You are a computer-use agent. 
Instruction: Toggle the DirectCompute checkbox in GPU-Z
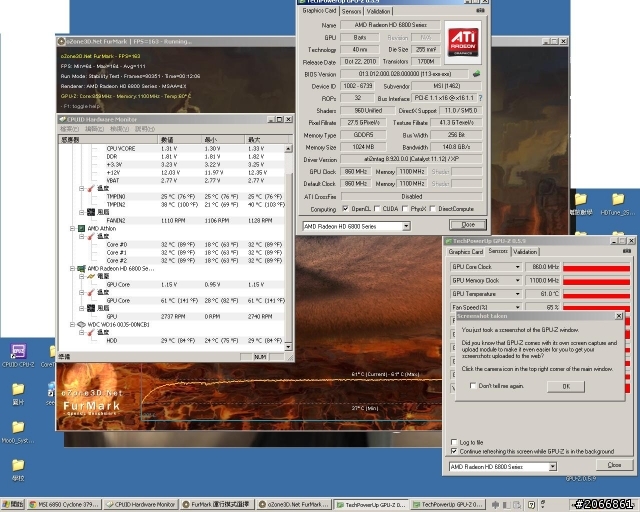coord(433,209)
